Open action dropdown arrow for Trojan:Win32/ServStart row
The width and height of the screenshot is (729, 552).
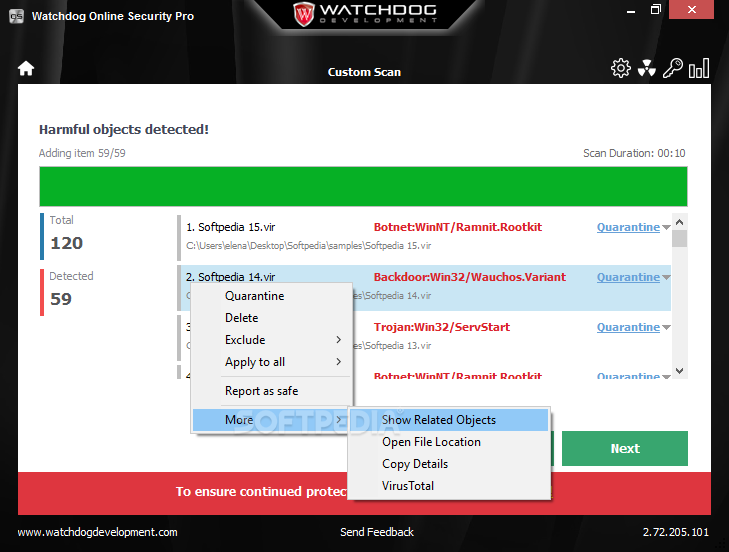666,328
